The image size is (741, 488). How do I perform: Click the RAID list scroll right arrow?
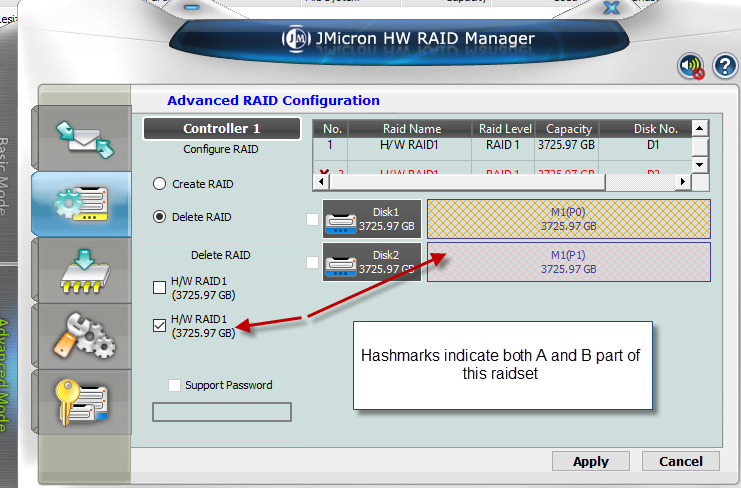pyautogui.click(x=683, y=181)
